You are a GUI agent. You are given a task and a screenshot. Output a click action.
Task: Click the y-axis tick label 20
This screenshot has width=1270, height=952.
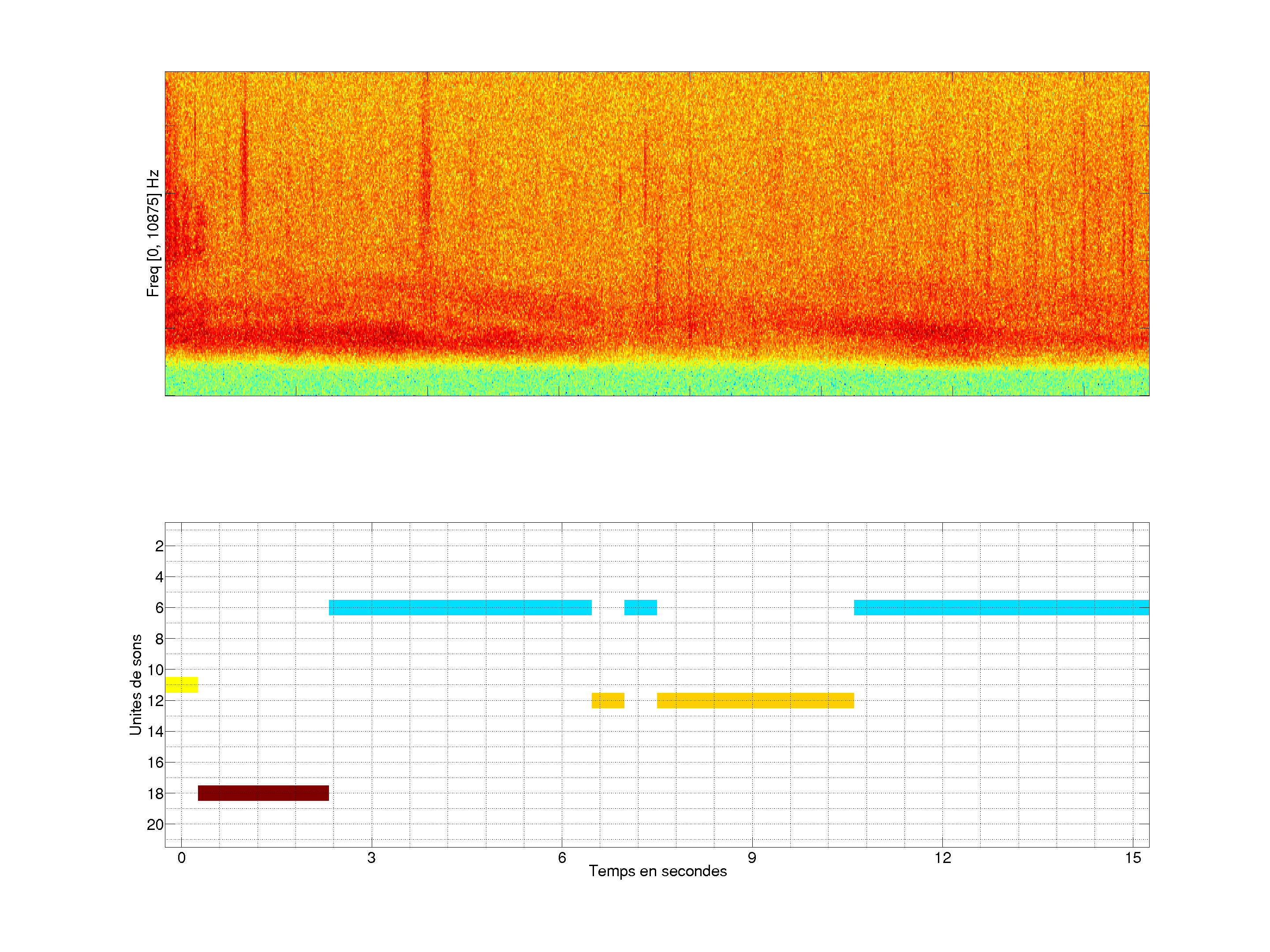click(x=155, y=825)
